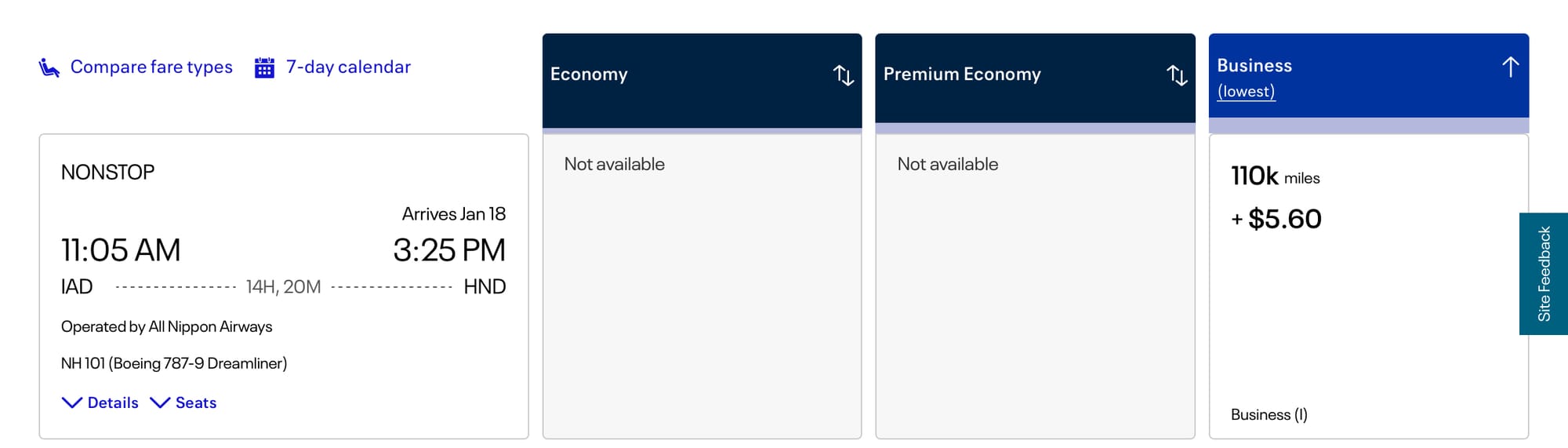Open the Compare fare types link
The width and height of the screenshot is (1568, 448).
point(151,67)
